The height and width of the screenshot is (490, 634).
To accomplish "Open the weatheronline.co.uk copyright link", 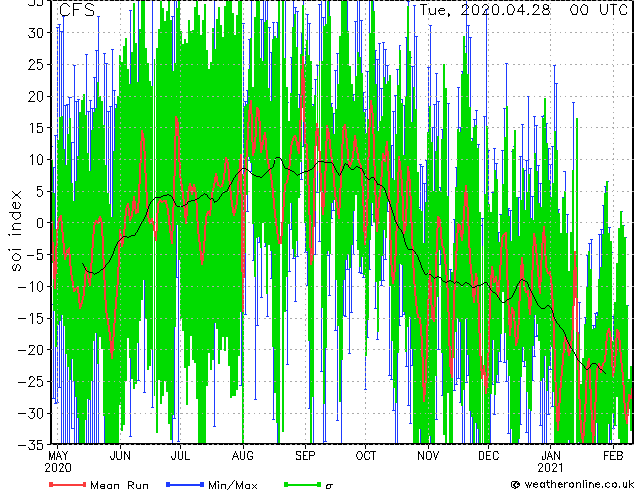I will (570, 484).
